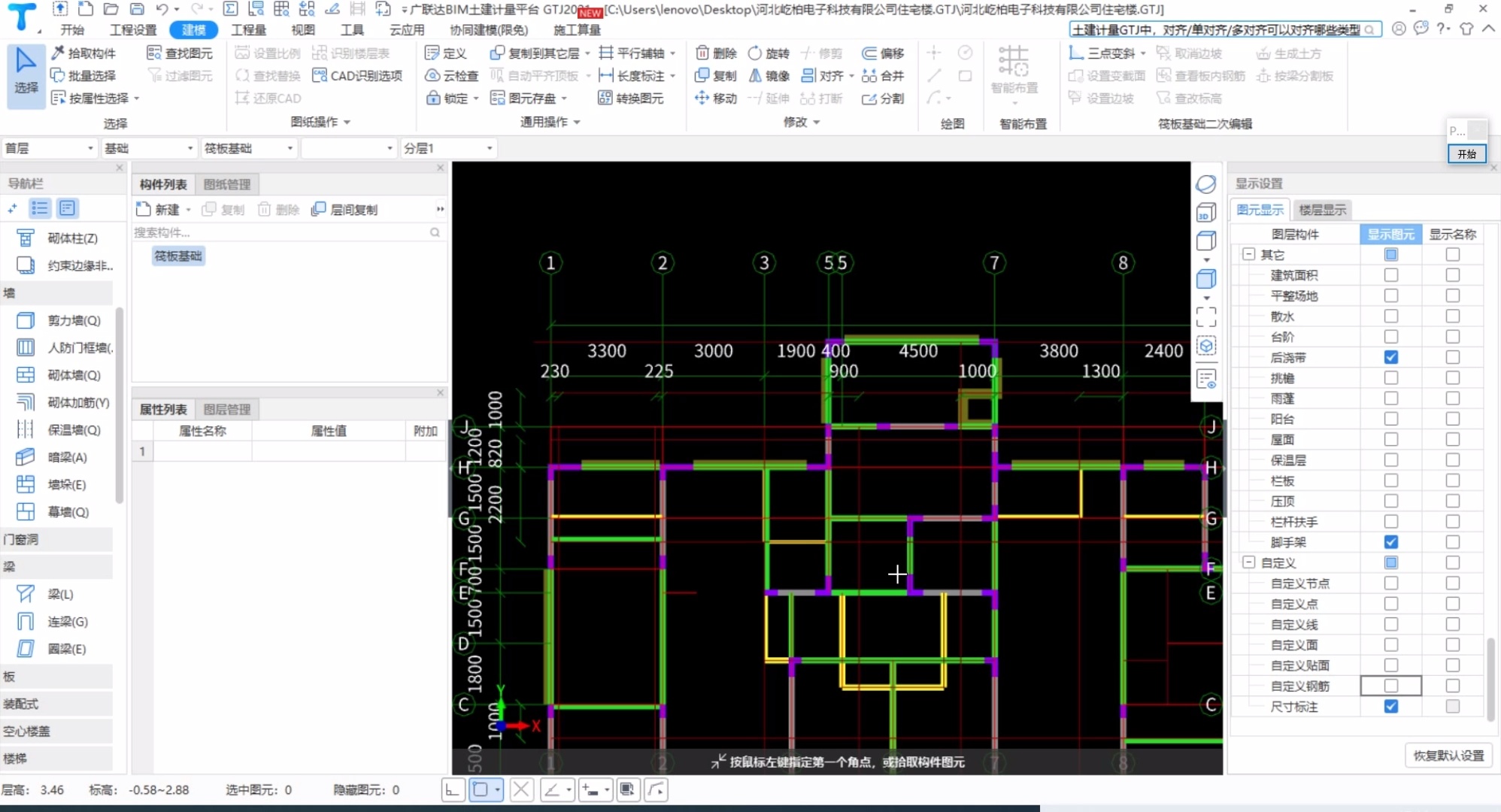The image size is (1501, 812).
Task: Click the 定义 define tool
Action: pyautogui.click(x=446, y=53)
